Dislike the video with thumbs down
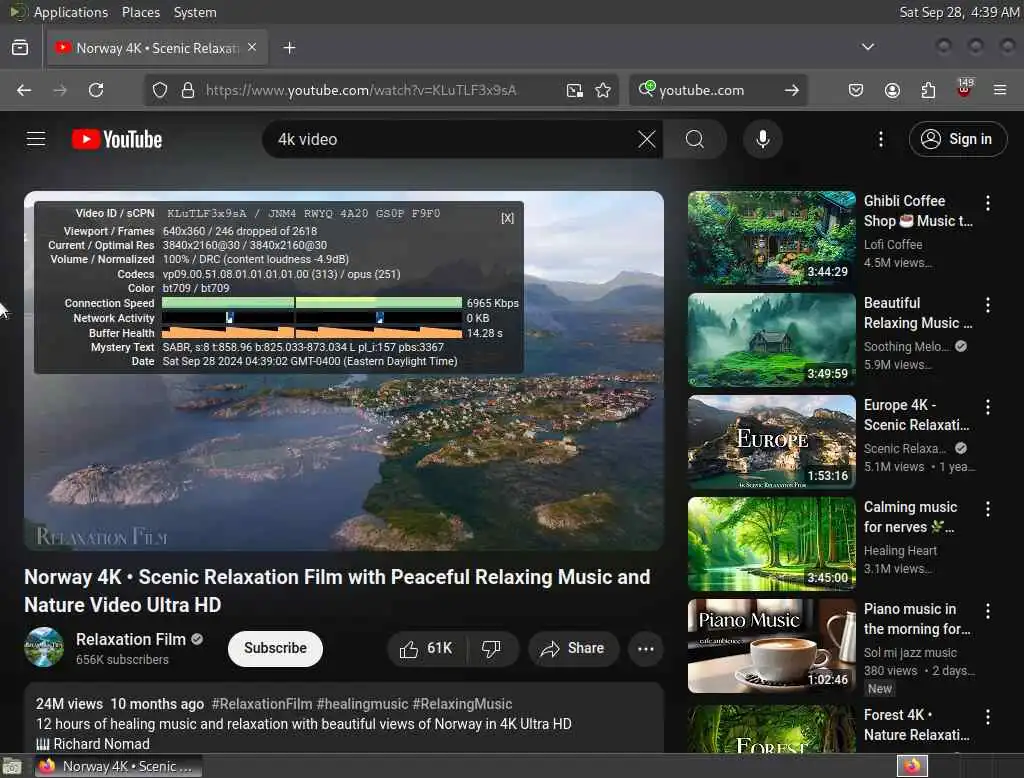This screenshot has width=1024, height=778. point(491,649)
